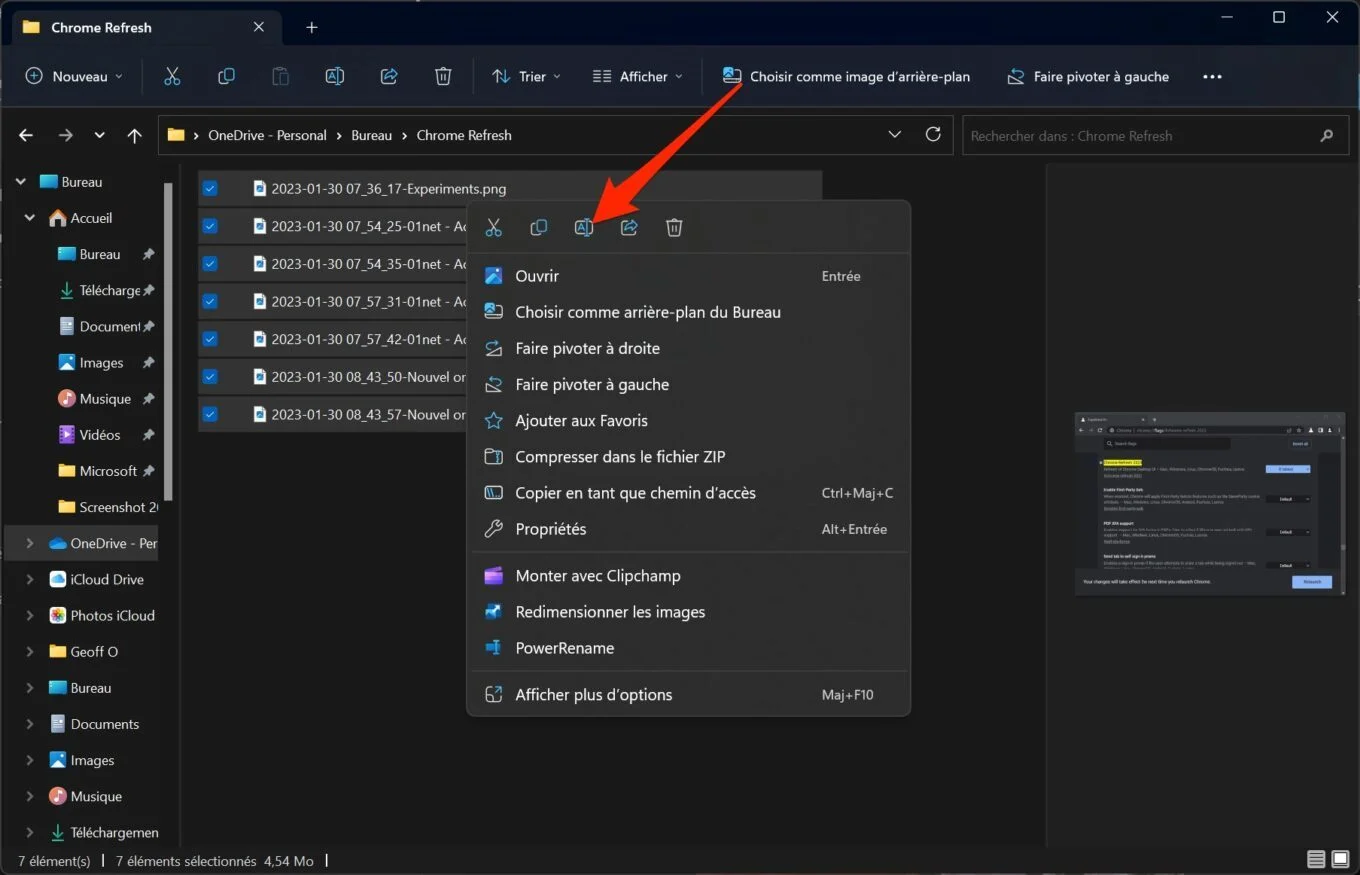Collapse the top Bureau tree node
The width and height of the screenshot is (1360, 875).
pos(20,182)
